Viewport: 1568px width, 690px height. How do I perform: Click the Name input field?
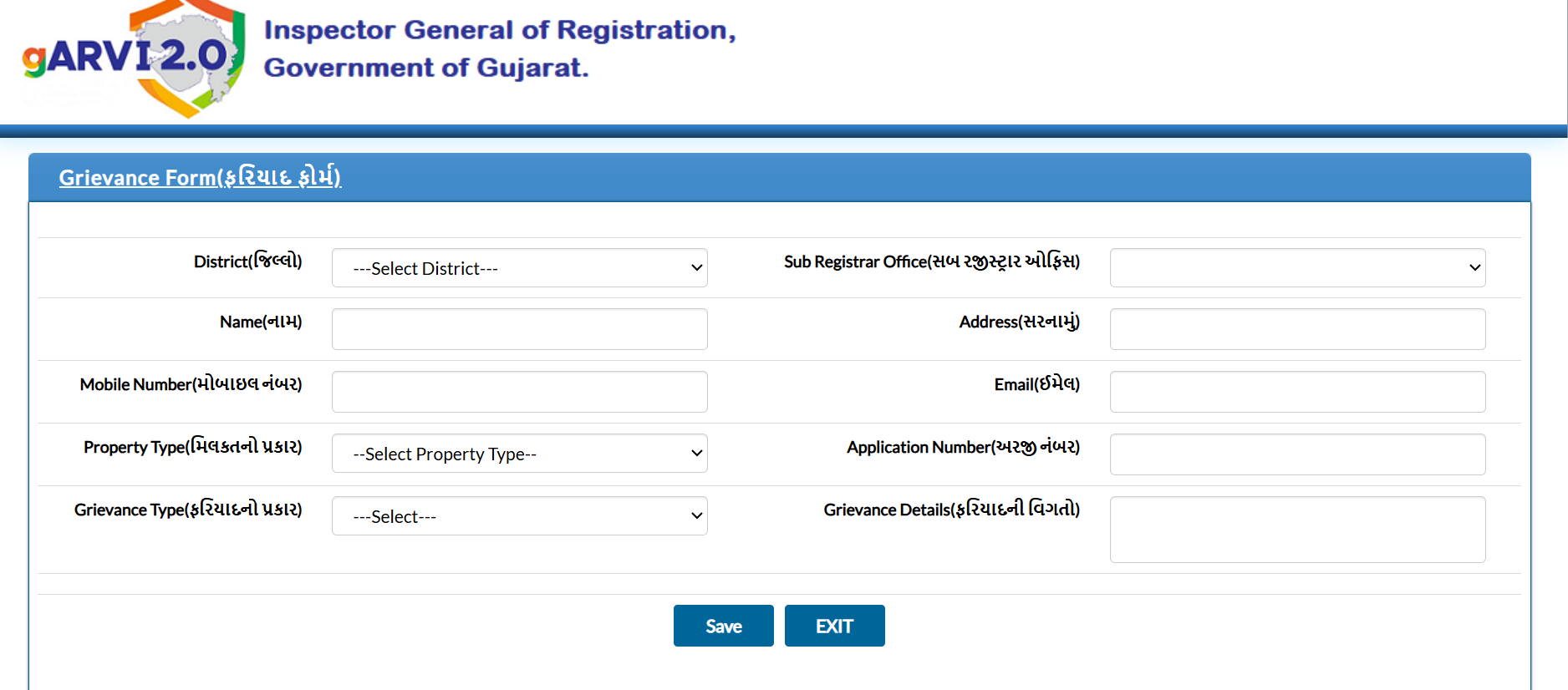pos(519,329)
